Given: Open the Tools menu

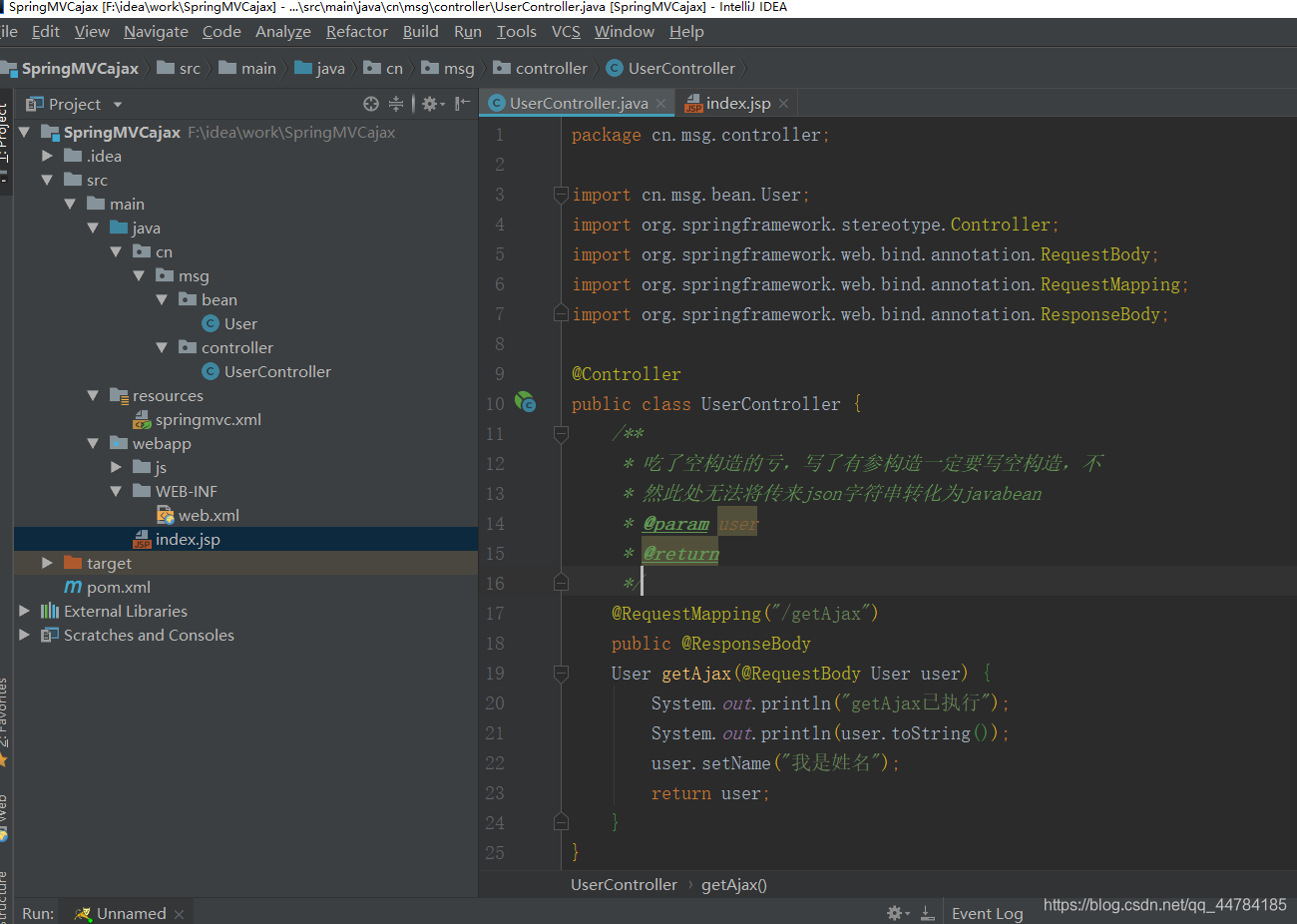Looking at the screenshot, I should tap(517, 32).
